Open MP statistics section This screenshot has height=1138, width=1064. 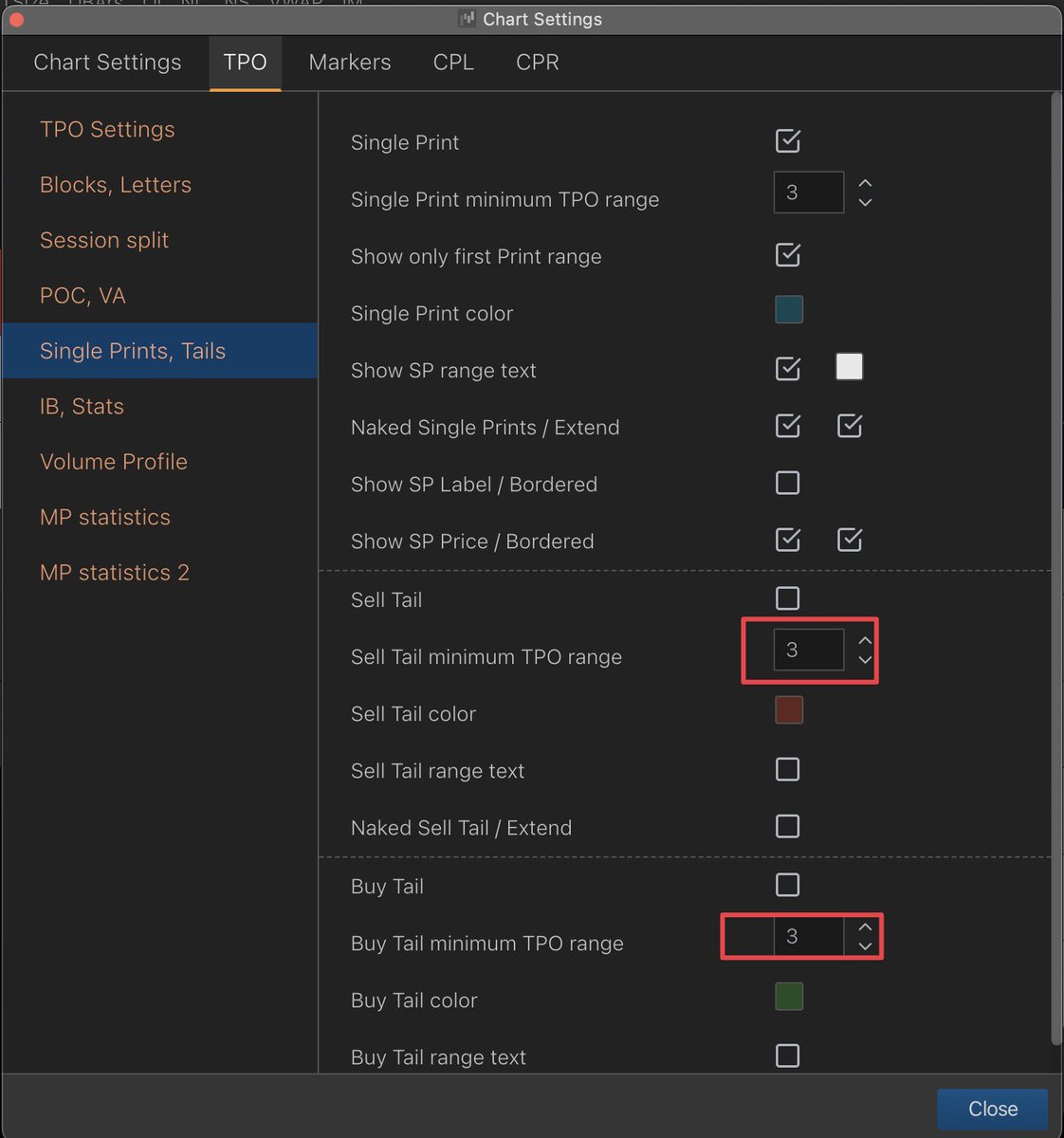(x=159, y=518)
